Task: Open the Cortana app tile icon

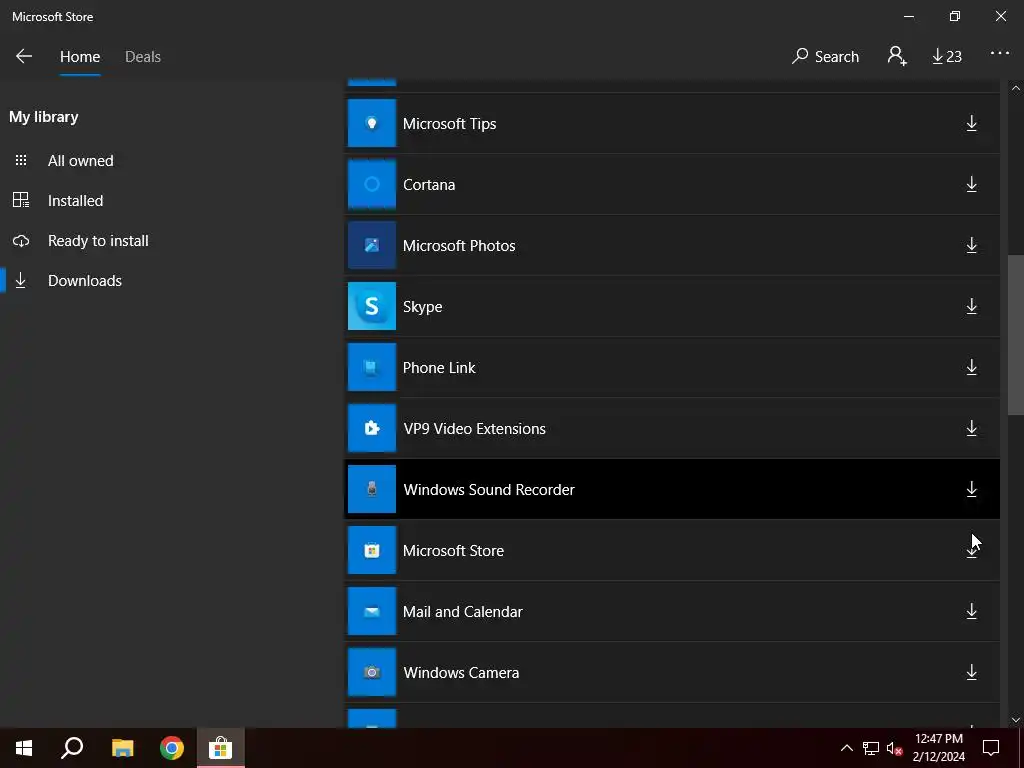Action: pos(372,184)
